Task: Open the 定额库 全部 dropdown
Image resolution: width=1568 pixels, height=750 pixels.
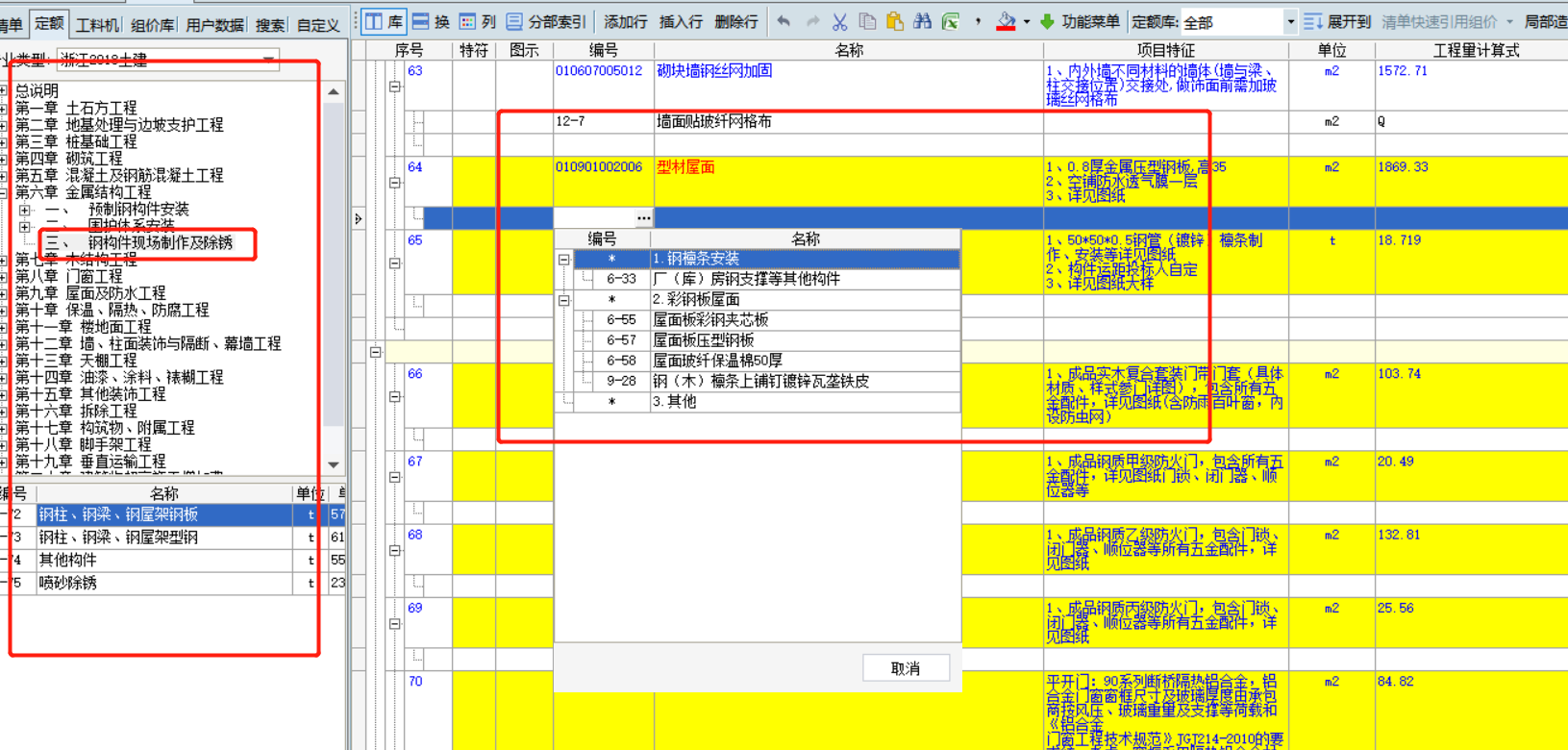Action: pyautogui.click(x=1291, y=21)
